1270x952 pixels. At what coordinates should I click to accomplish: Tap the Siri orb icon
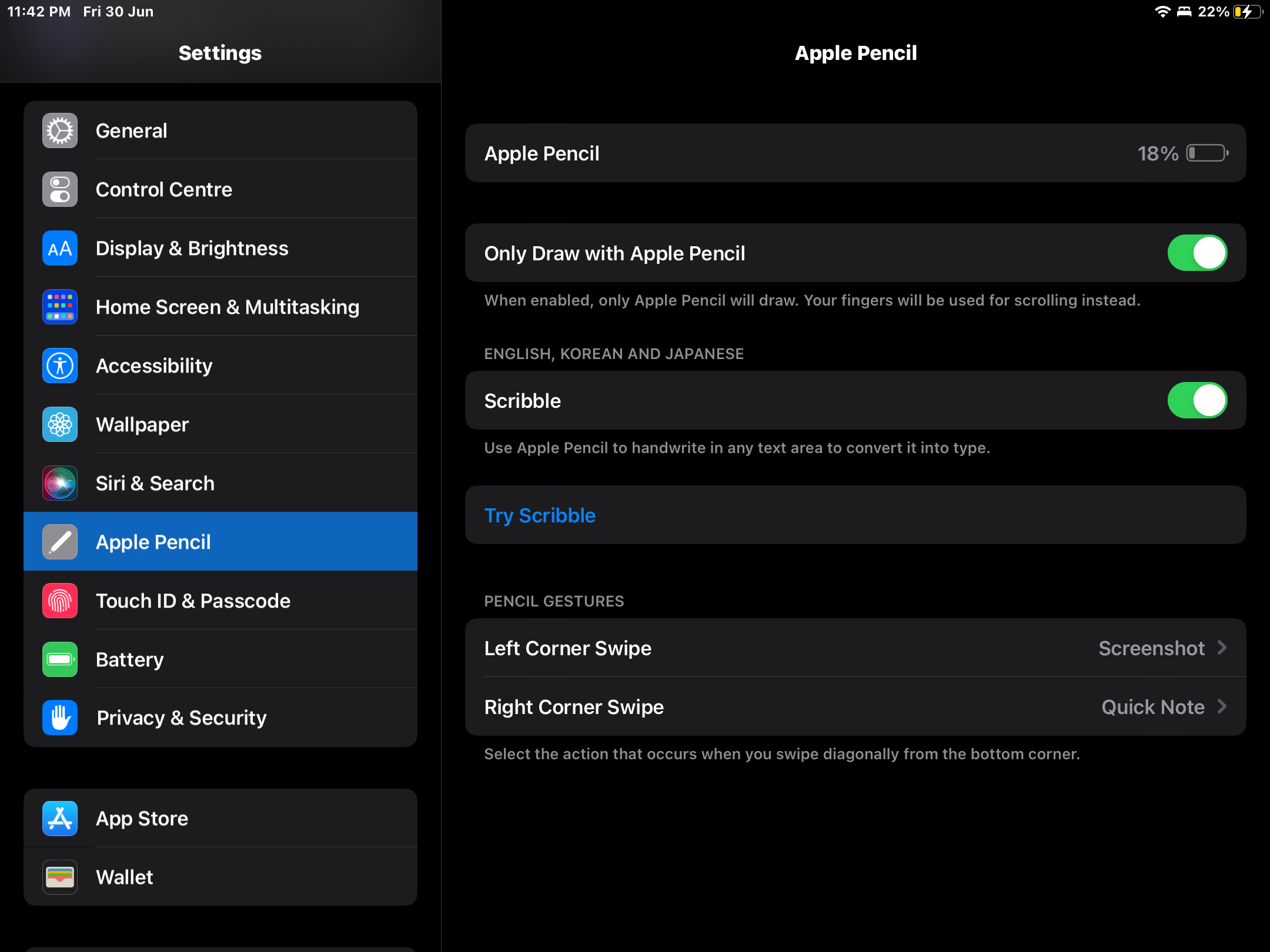click(60, 483)
